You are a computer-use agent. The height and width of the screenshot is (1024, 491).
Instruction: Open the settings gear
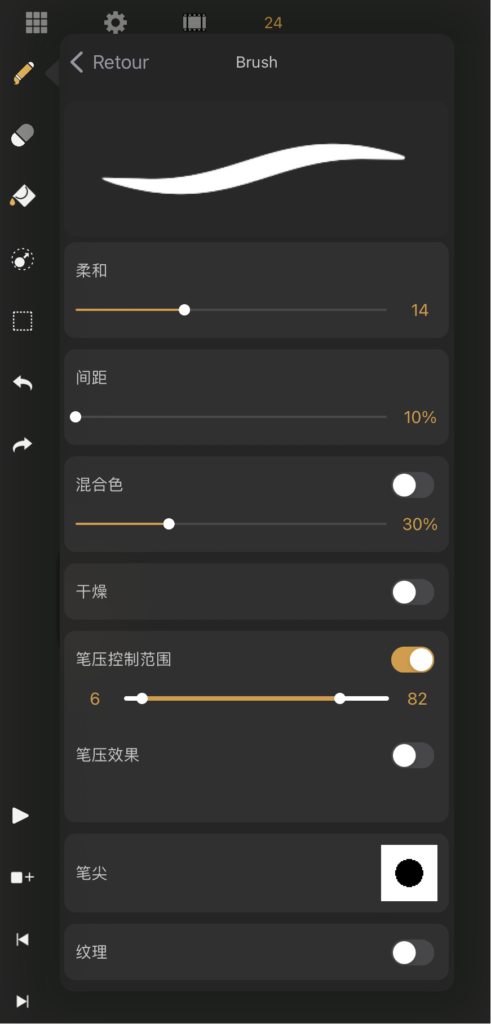tap(116, 22)
